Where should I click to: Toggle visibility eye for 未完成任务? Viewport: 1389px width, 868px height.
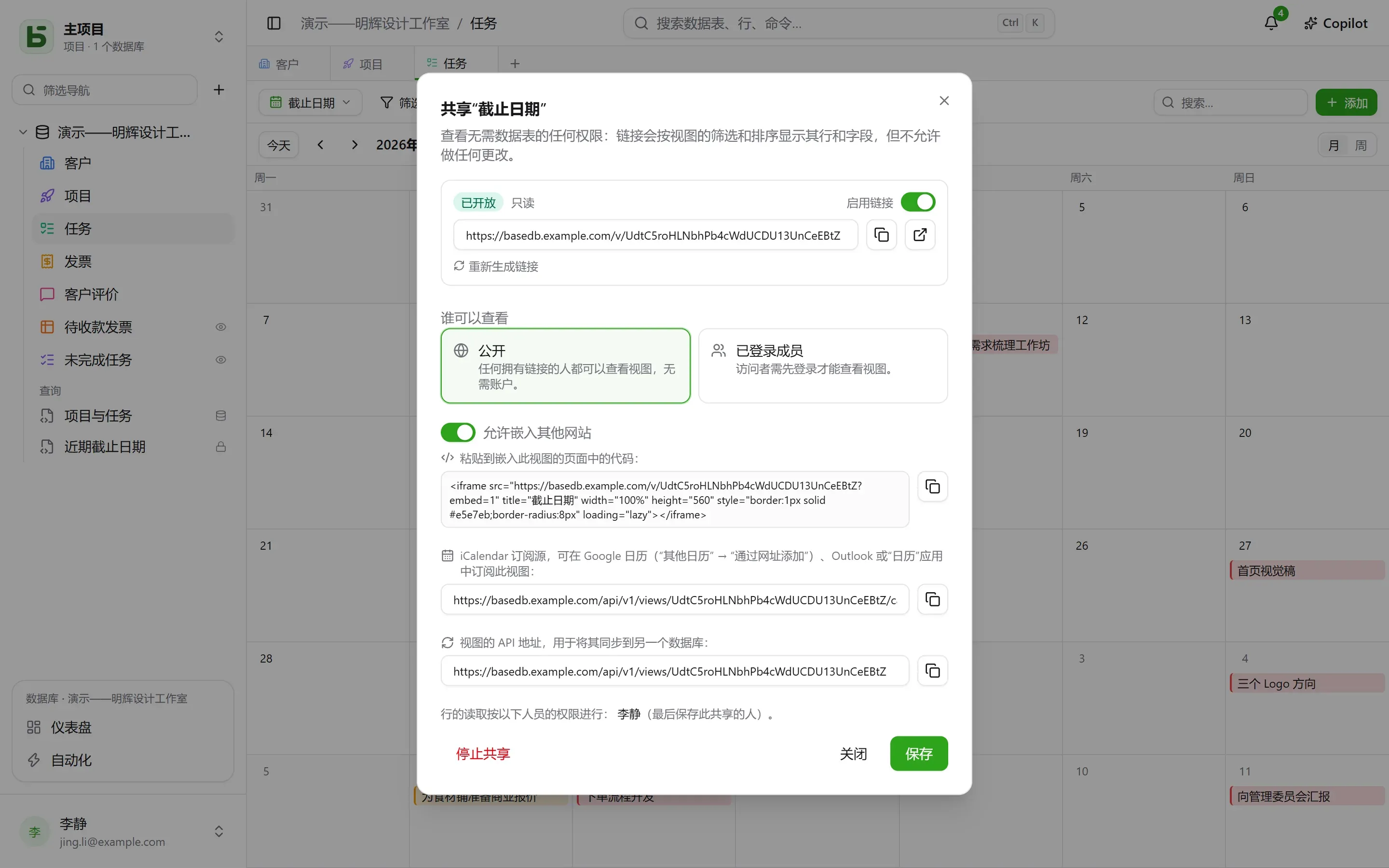[x=220, y=360]
